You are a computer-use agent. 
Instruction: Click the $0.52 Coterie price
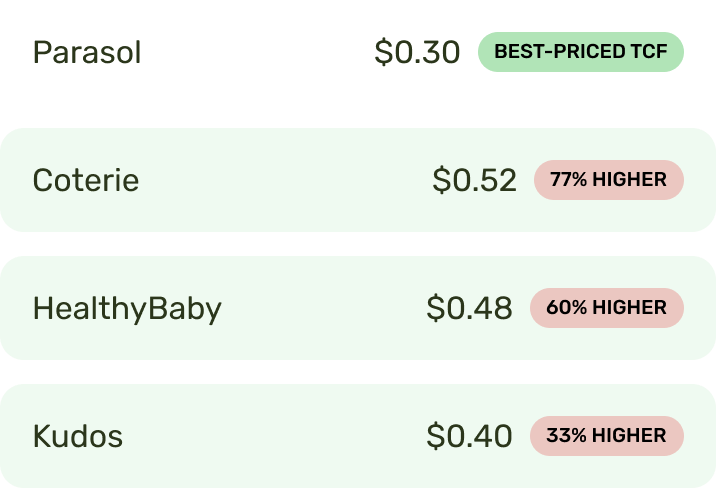(x=474, y=180)
